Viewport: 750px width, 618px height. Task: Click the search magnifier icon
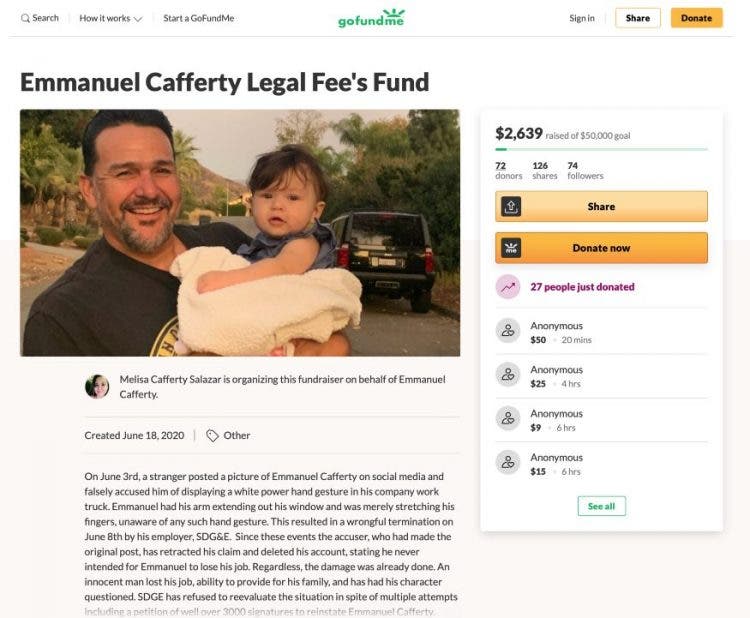coord(25,18)
